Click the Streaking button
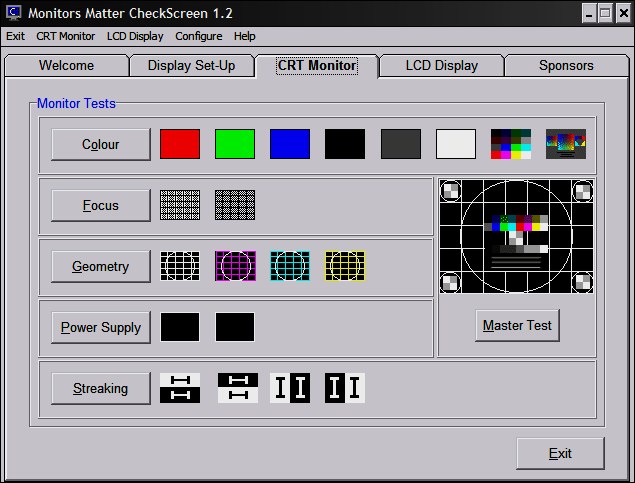635x483 pixels. pyautogui.click(x=101, y=389)
